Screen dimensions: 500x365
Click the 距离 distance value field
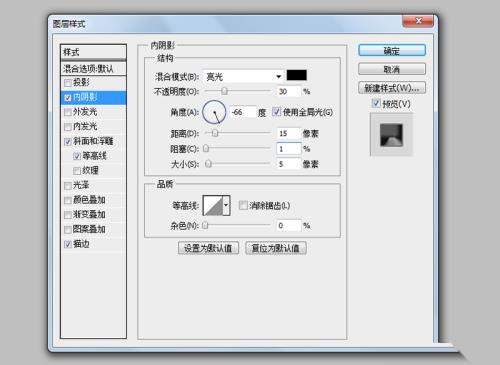[289, 134]
